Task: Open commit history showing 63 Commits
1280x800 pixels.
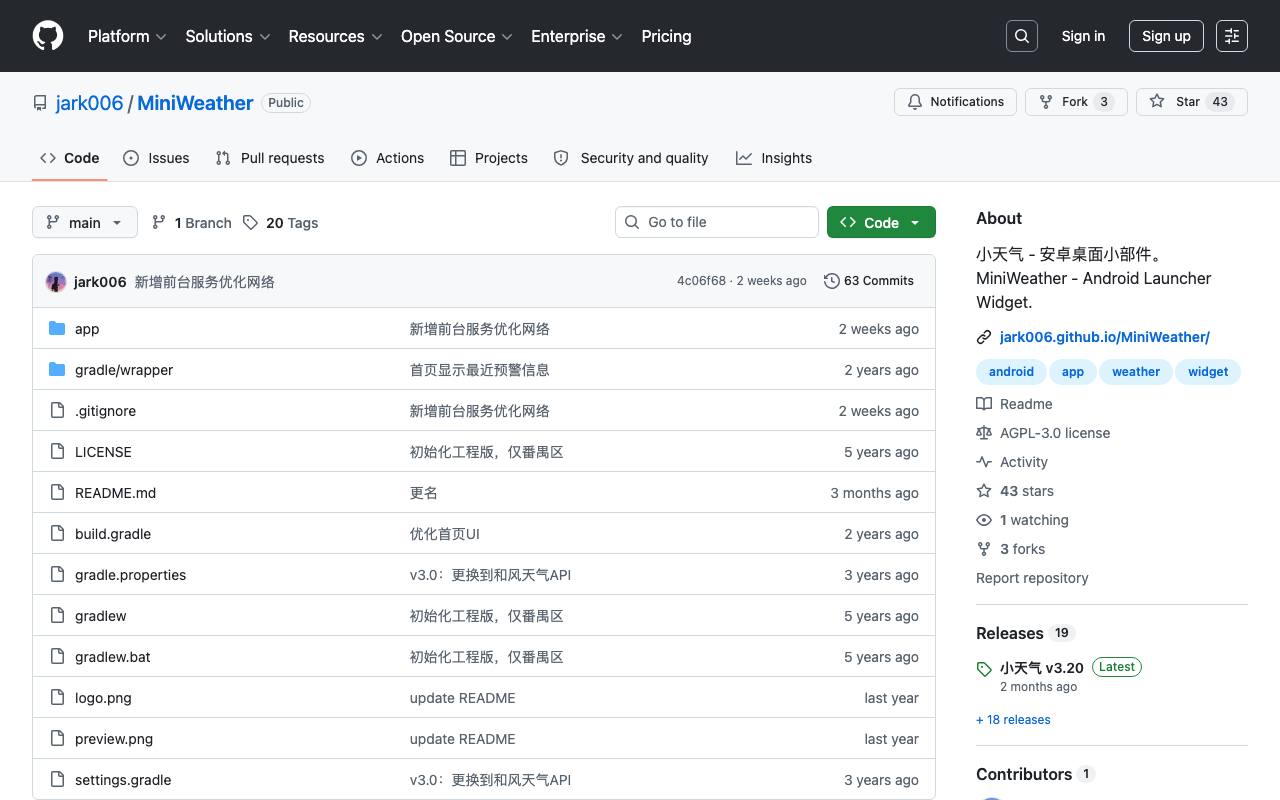Action: click(869, 281)
